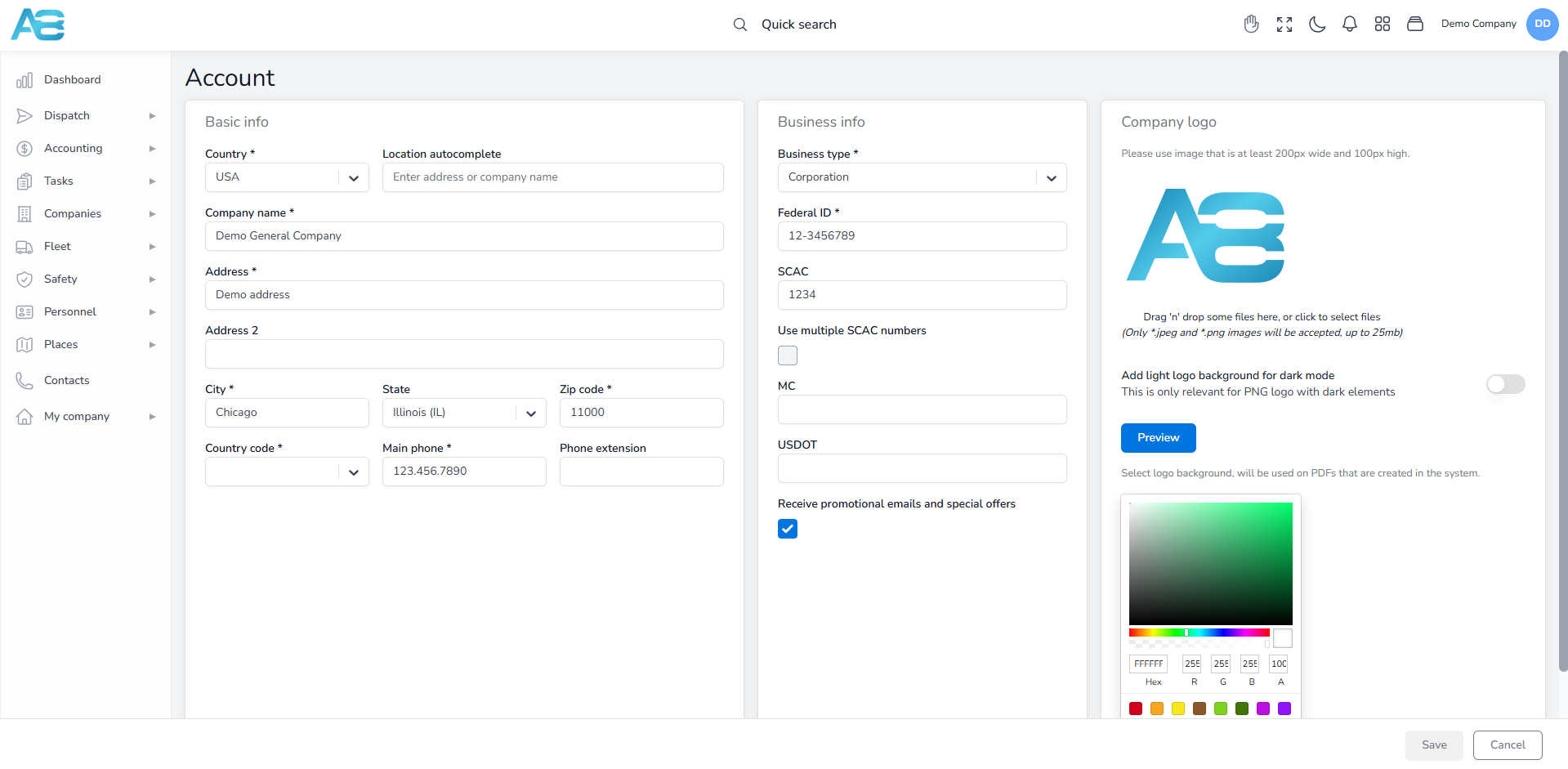The height and width of the screenshot is (769, 1568).
Task: Select the red color swatch
Action: click(x=1136, y=709)
